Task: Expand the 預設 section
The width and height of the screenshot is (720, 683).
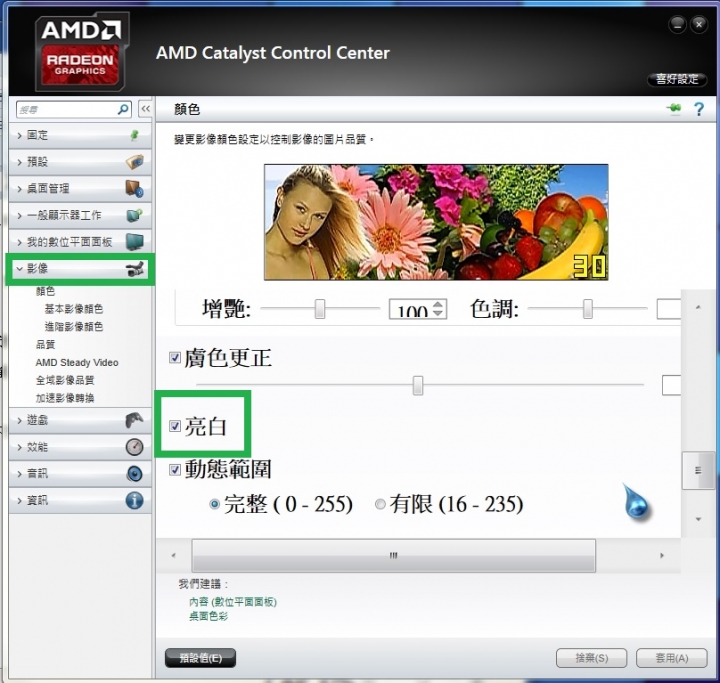Action: (19, 162)
